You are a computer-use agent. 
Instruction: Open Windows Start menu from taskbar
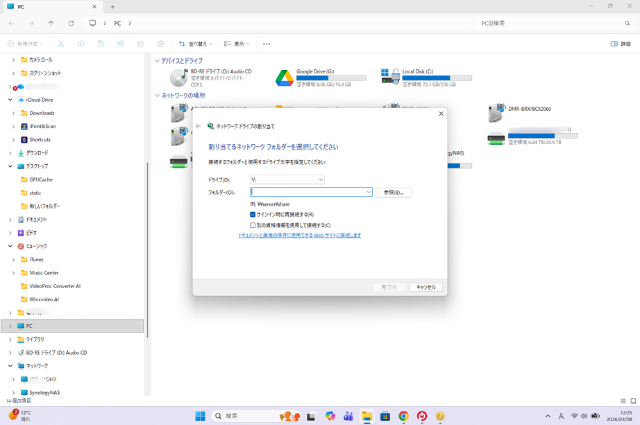199,415
